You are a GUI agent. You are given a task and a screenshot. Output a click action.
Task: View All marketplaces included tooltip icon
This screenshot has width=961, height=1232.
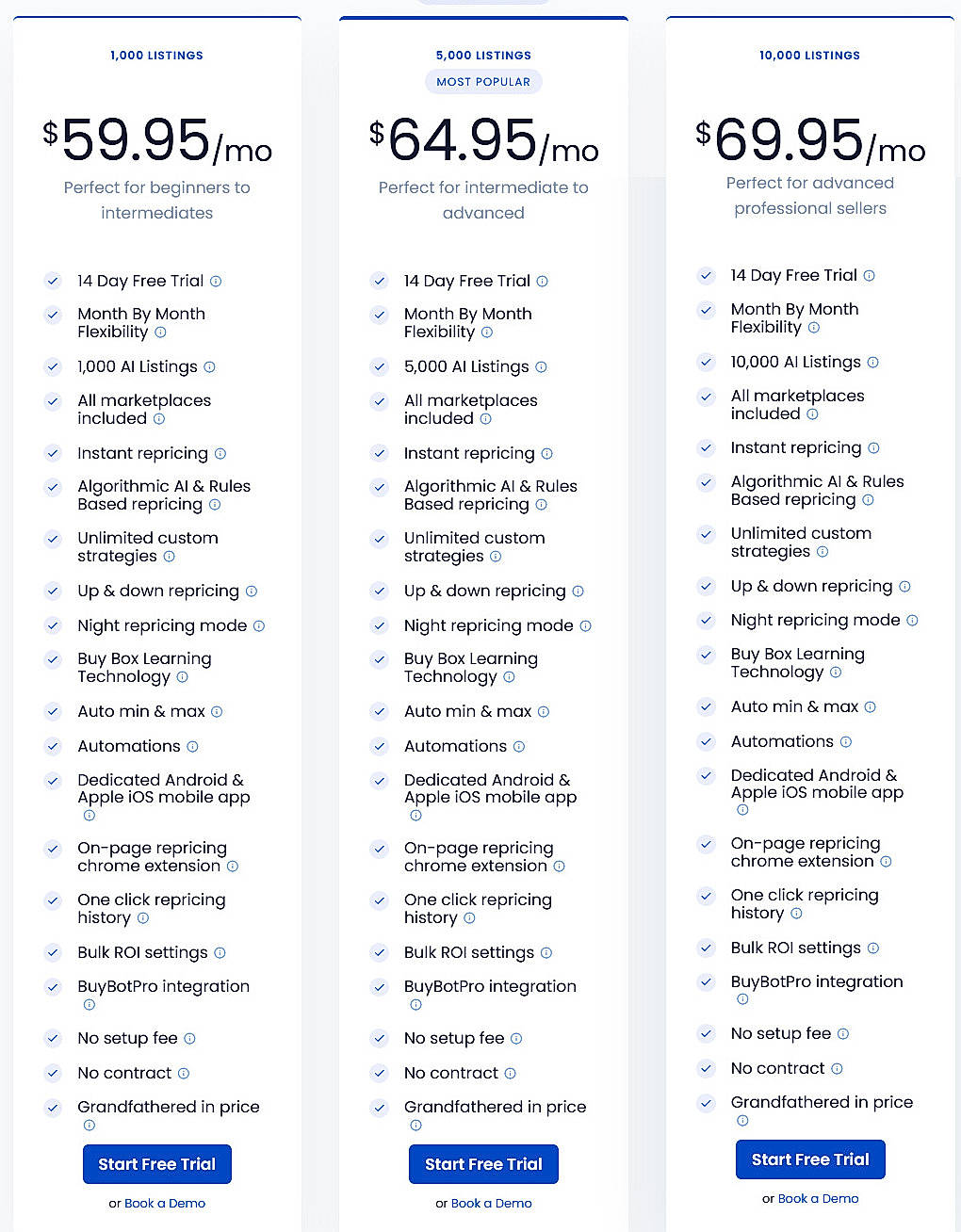158,419
